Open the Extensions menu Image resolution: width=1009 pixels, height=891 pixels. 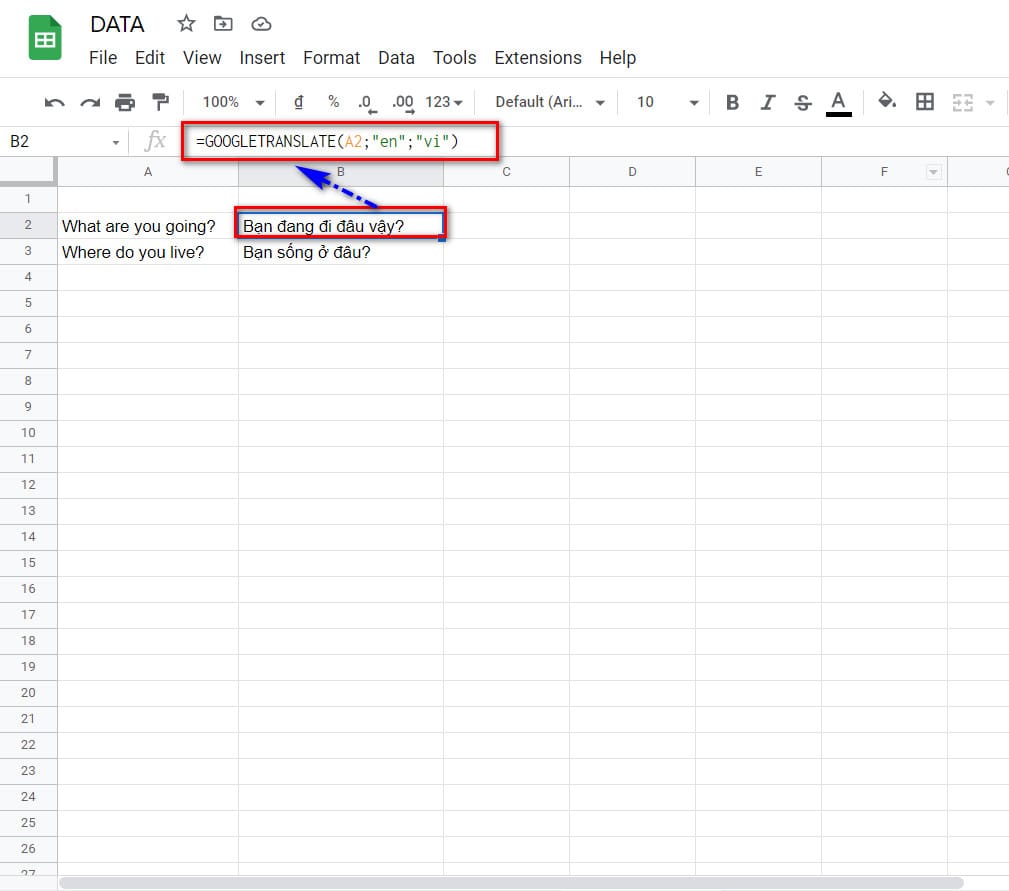[537, 58]
